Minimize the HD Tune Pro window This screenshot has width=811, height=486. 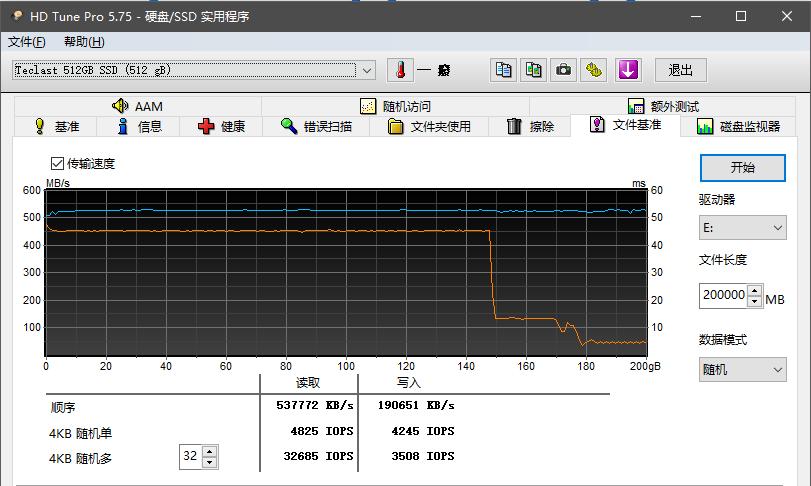pos(696,16)
